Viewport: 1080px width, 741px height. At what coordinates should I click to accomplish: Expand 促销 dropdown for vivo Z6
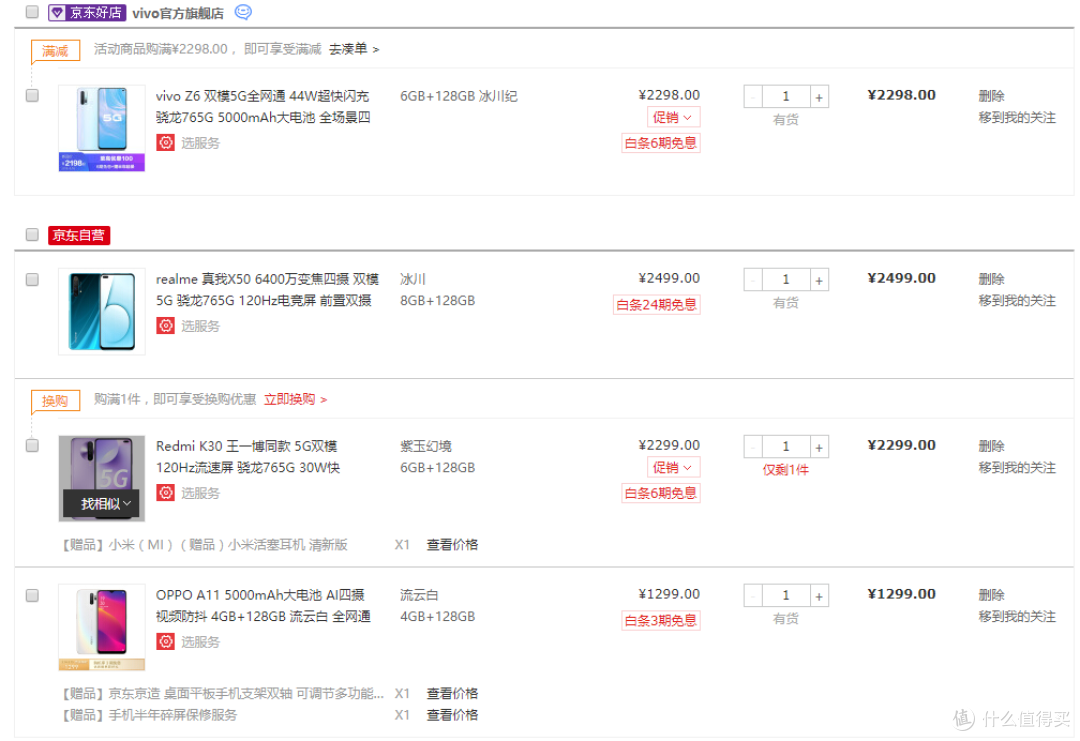click(673, 117)
